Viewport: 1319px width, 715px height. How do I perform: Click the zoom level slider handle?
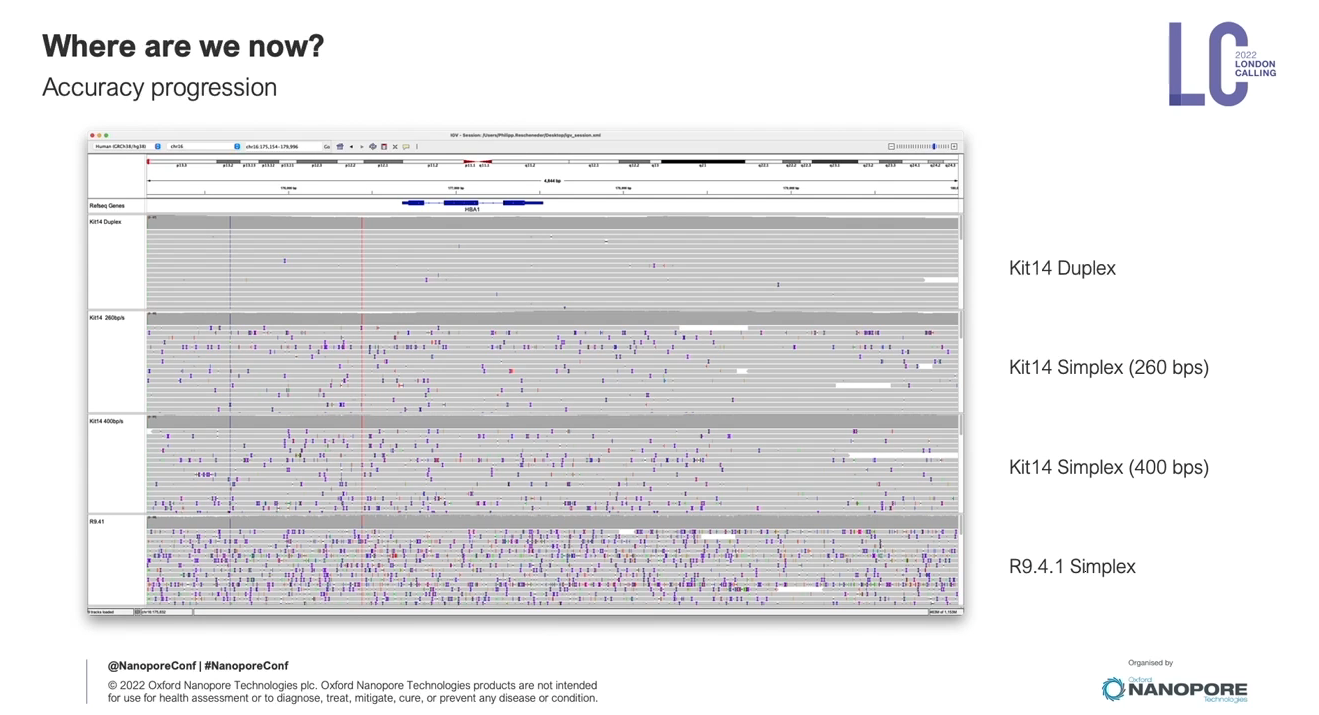934,147
